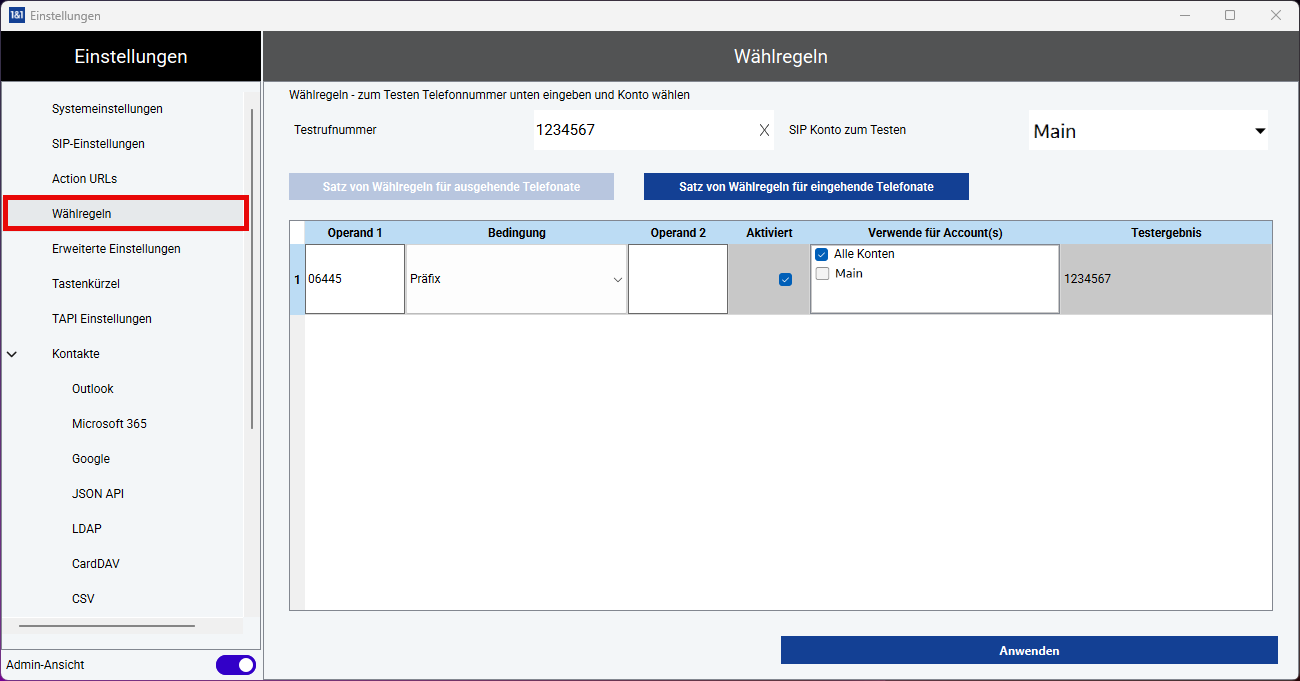1300x681 pixels.
Task: Clear the Testrufnummer field with X icon
Action: point(764,130)
